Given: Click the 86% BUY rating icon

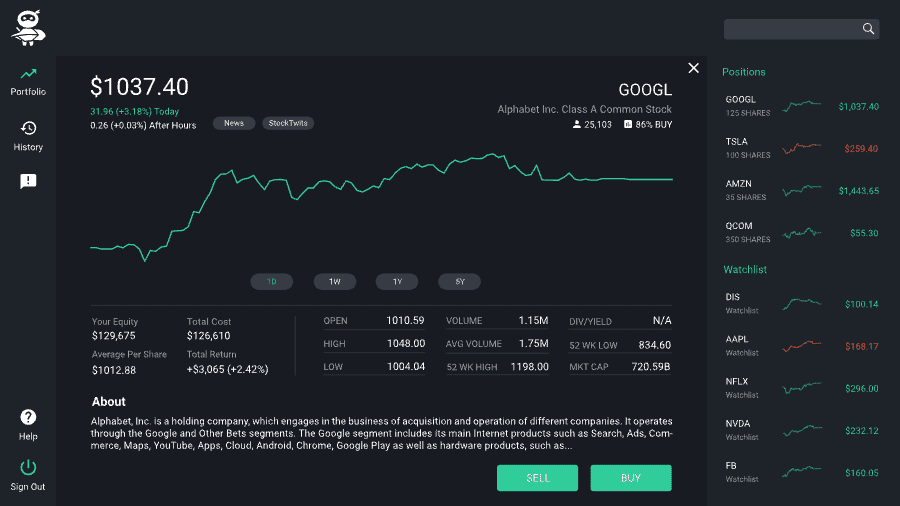Looking at the screenshot, I should coord(628,124).
